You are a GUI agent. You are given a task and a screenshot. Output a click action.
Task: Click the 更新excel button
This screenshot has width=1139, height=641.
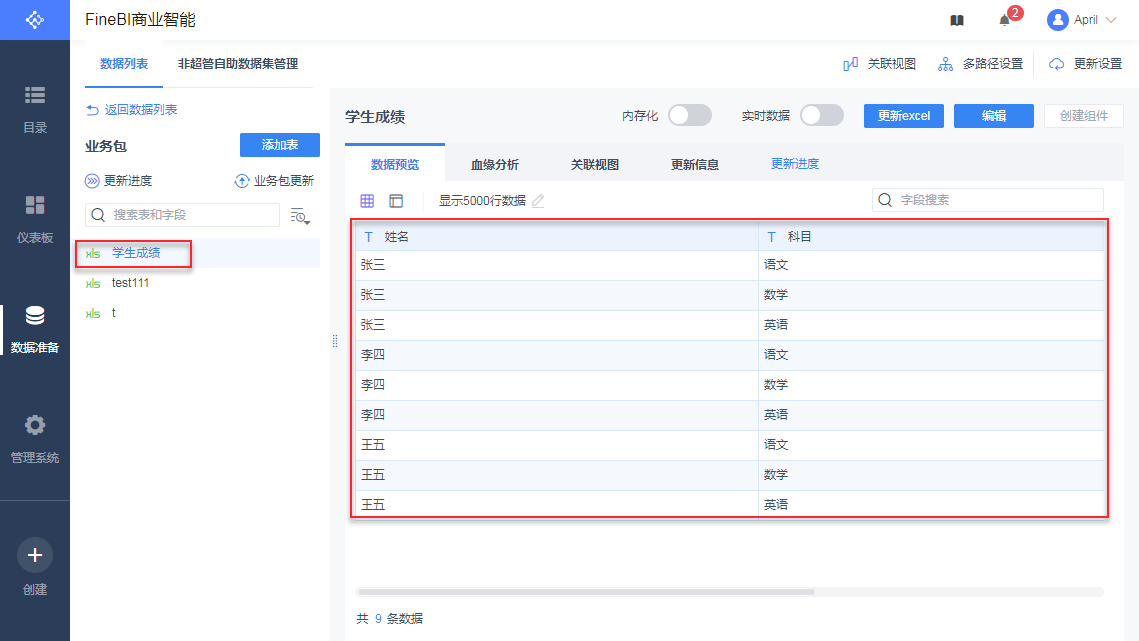pos(904,116)
